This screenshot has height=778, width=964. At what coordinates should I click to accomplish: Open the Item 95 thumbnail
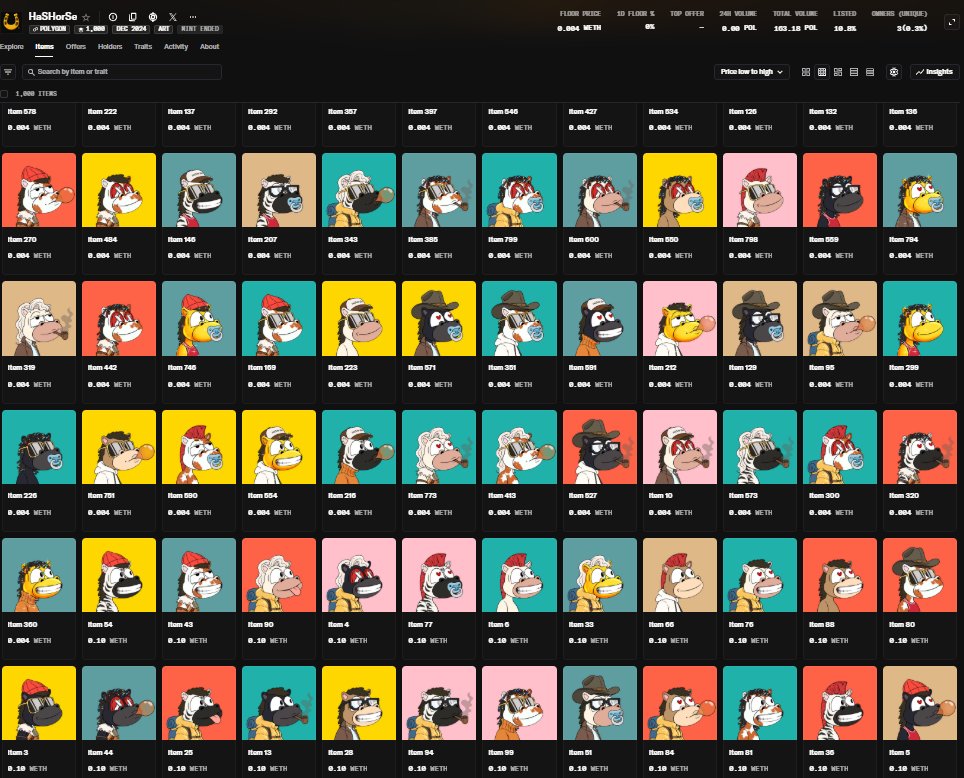pos(840,319)
